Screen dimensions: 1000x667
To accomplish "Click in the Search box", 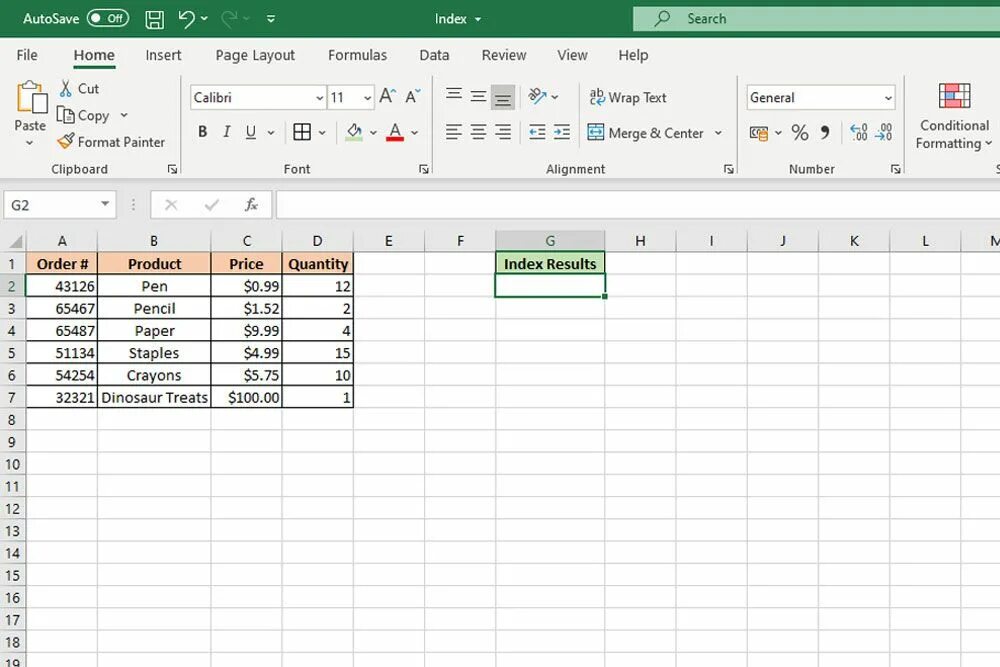I will (816, 18).
